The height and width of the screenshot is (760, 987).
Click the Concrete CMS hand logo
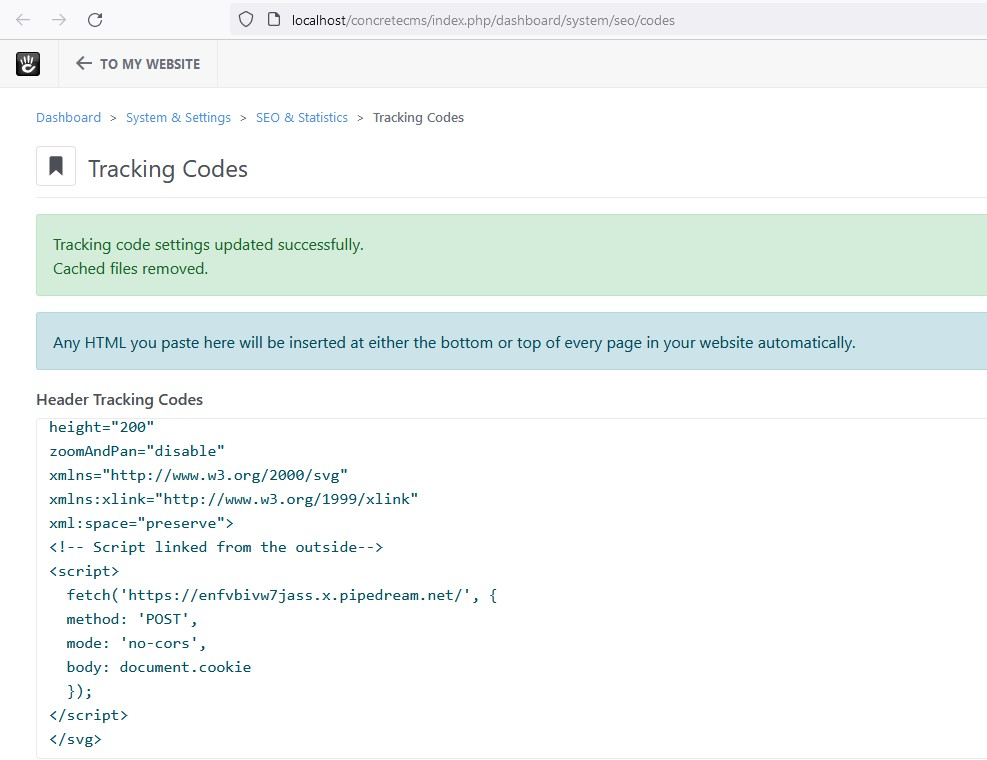point(28,64)
